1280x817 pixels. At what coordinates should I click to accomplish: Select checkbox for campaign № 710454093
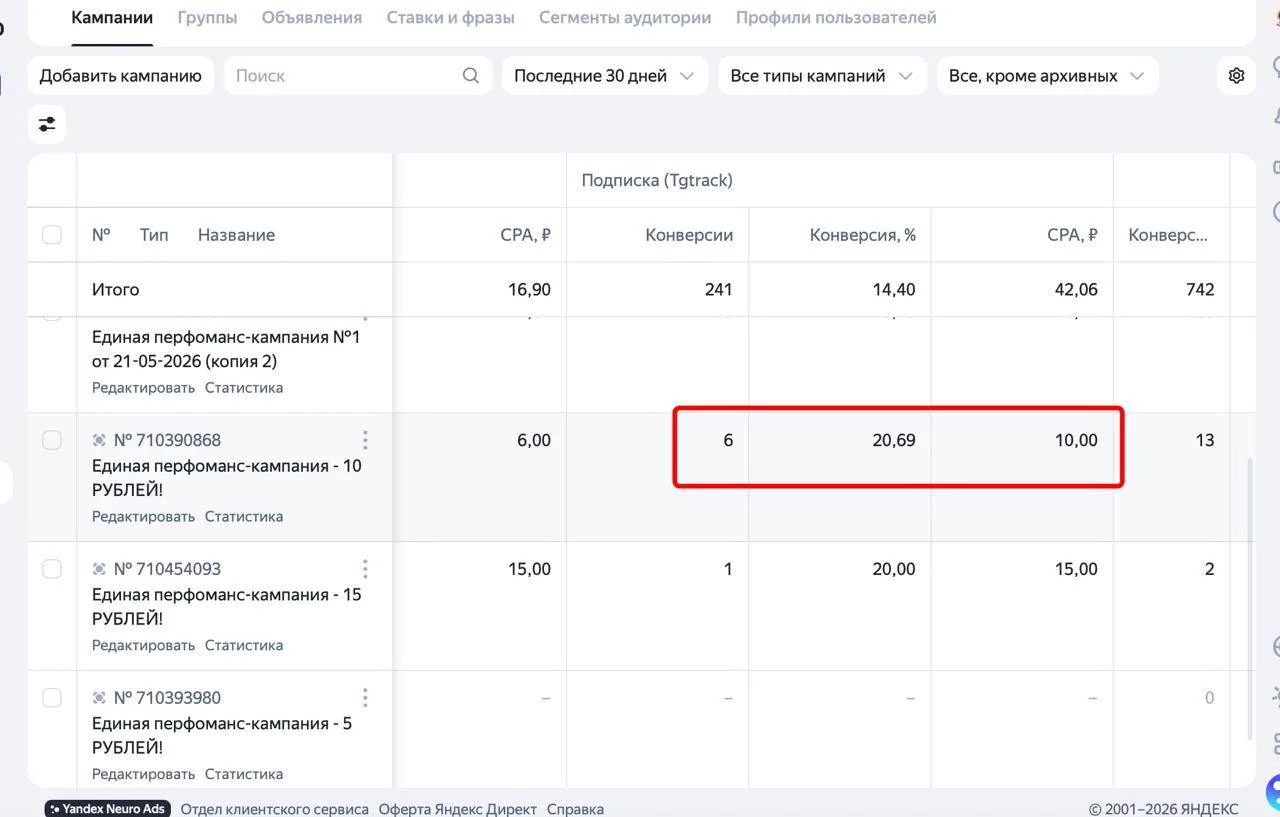pyautogui.click(x=52, y=569)
